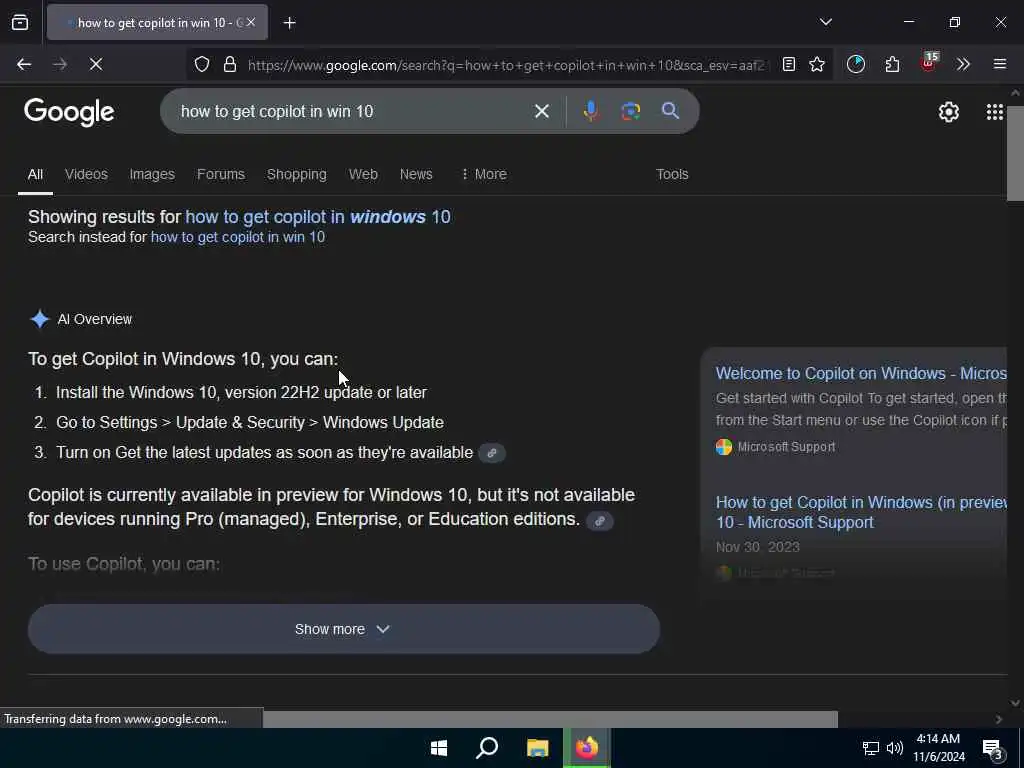Select the All results tab
The image size is (1024, 768).
[35, 174]
